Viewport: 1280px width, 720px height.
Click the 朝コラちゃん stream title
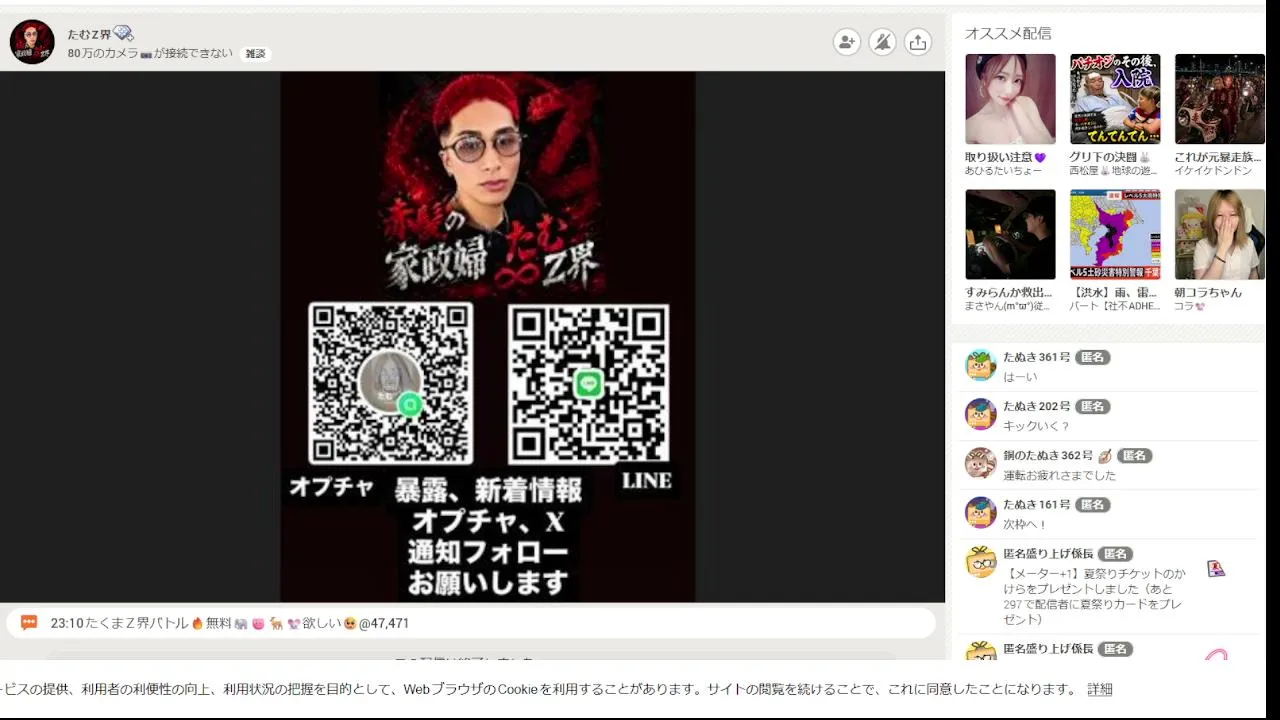point(1208,292)
